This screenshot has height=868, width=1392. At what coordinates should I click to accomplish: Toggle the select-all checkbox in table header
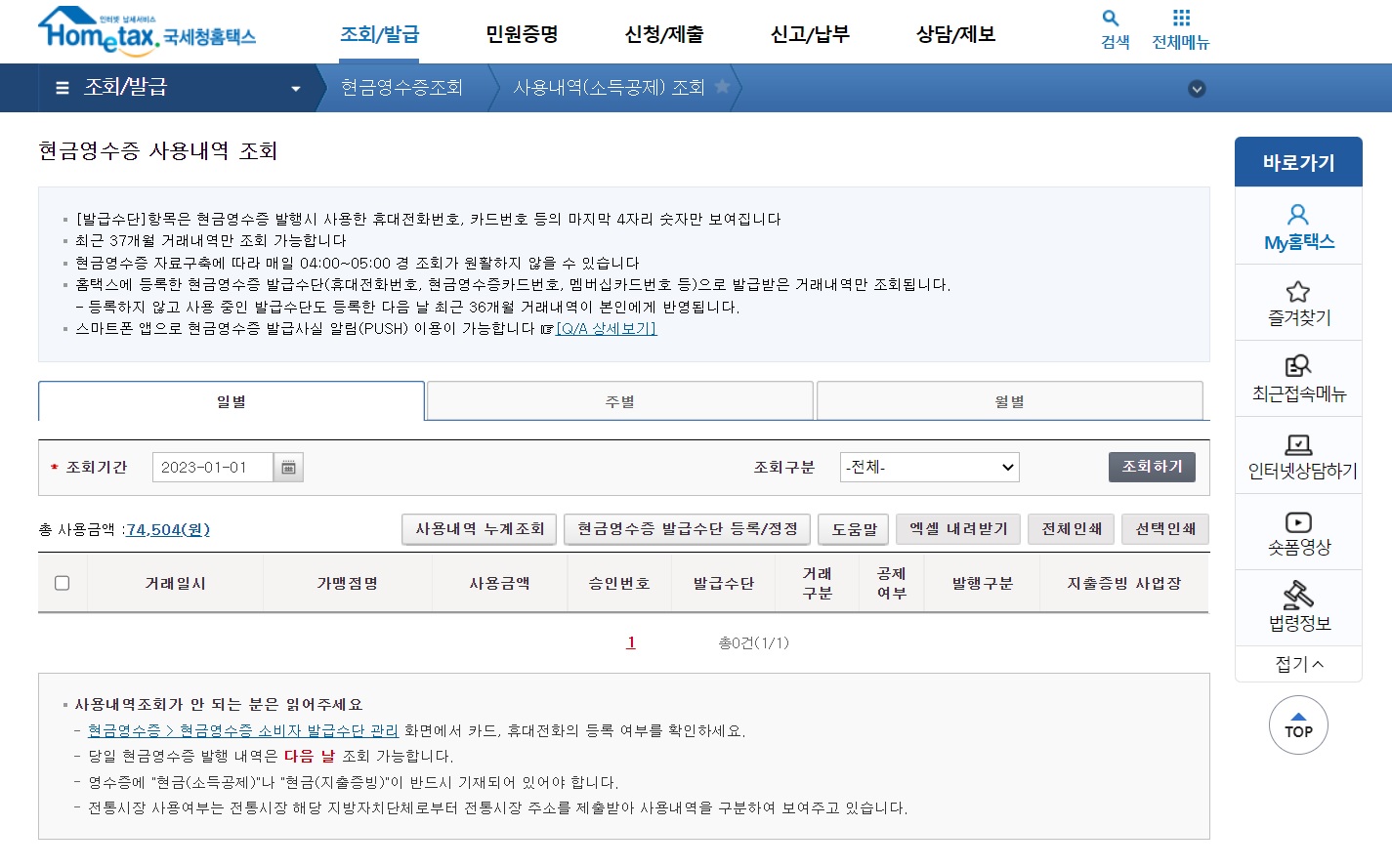pos(63,583)
